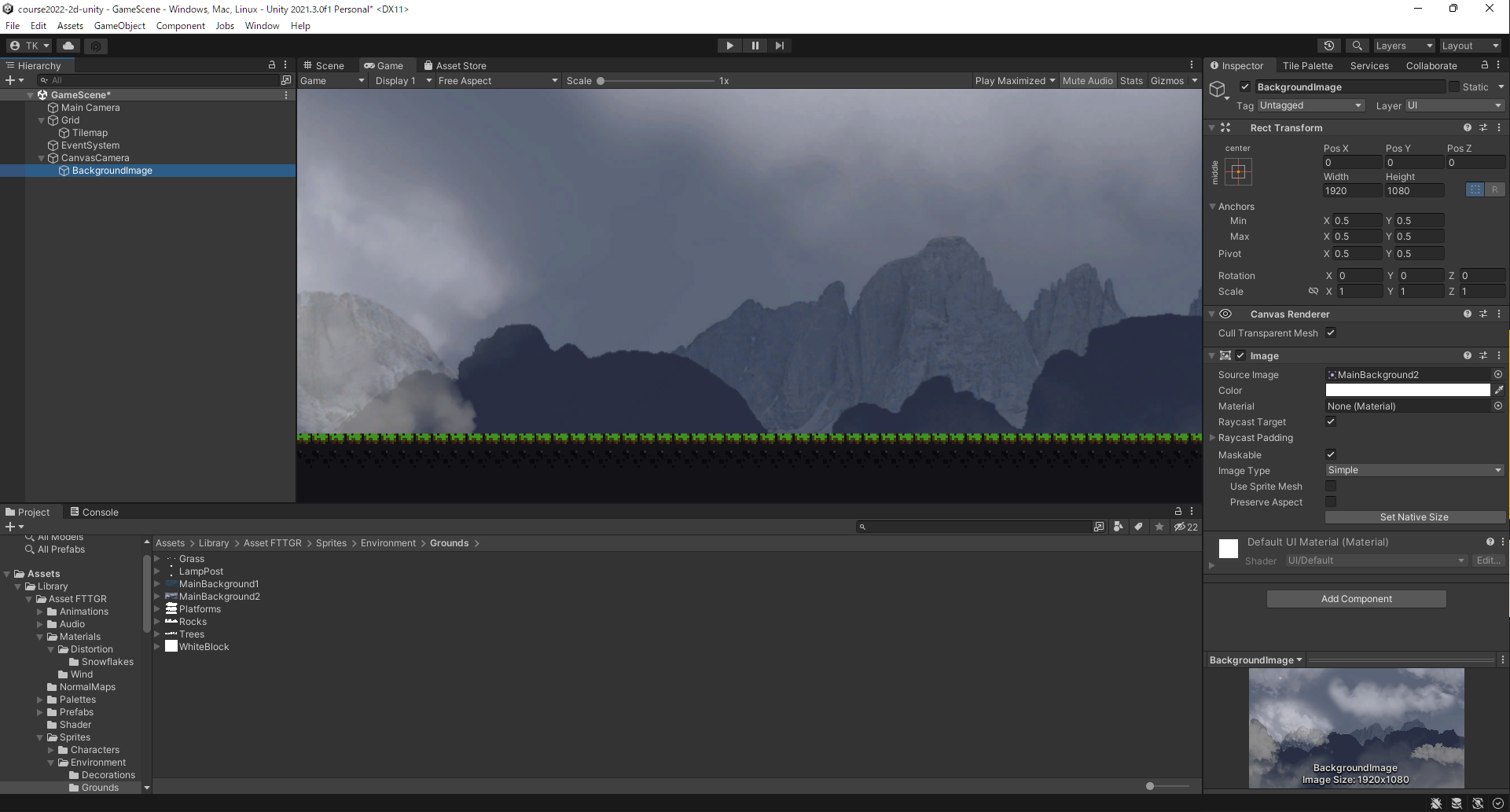Toggle hidden packages visibility count icon
Viewport: 1510px width, 812px height.
click(1186, 527)
